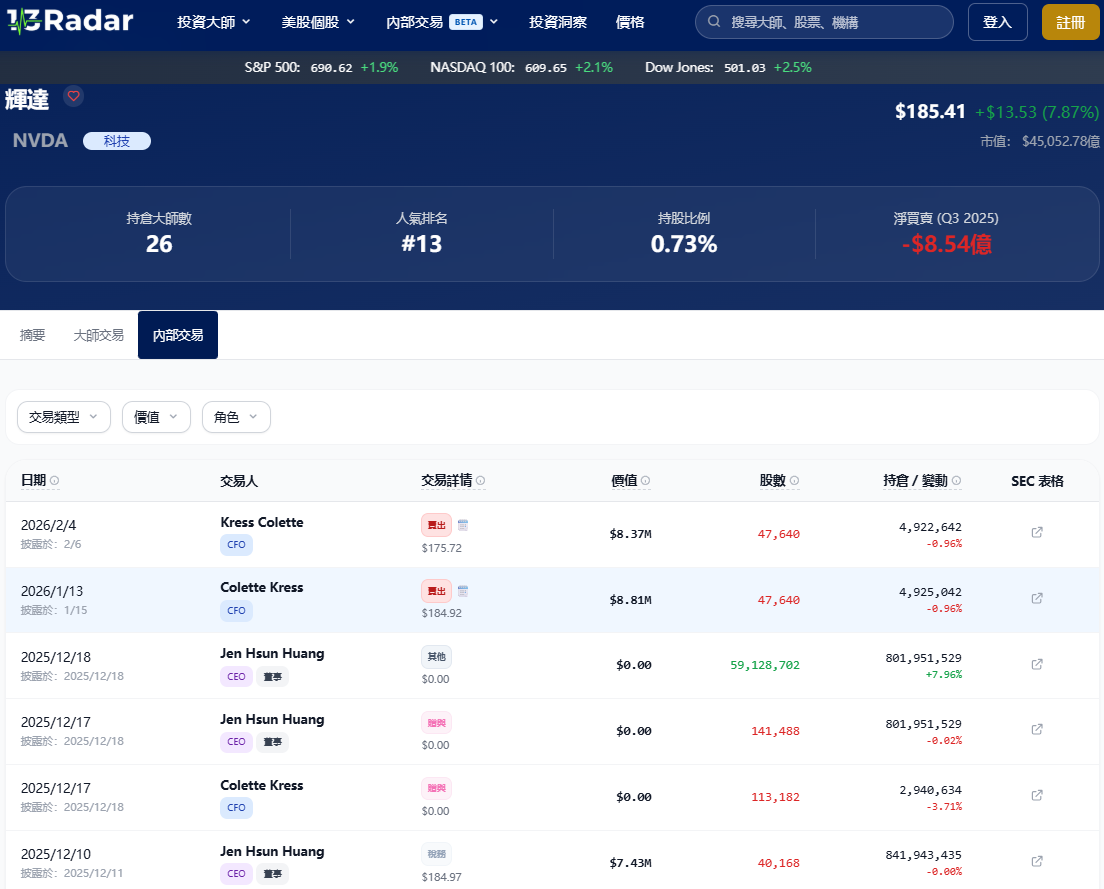Click the SEC 表格 column header
This screenshot has height=889, width=1104.
click(1037, 481)
